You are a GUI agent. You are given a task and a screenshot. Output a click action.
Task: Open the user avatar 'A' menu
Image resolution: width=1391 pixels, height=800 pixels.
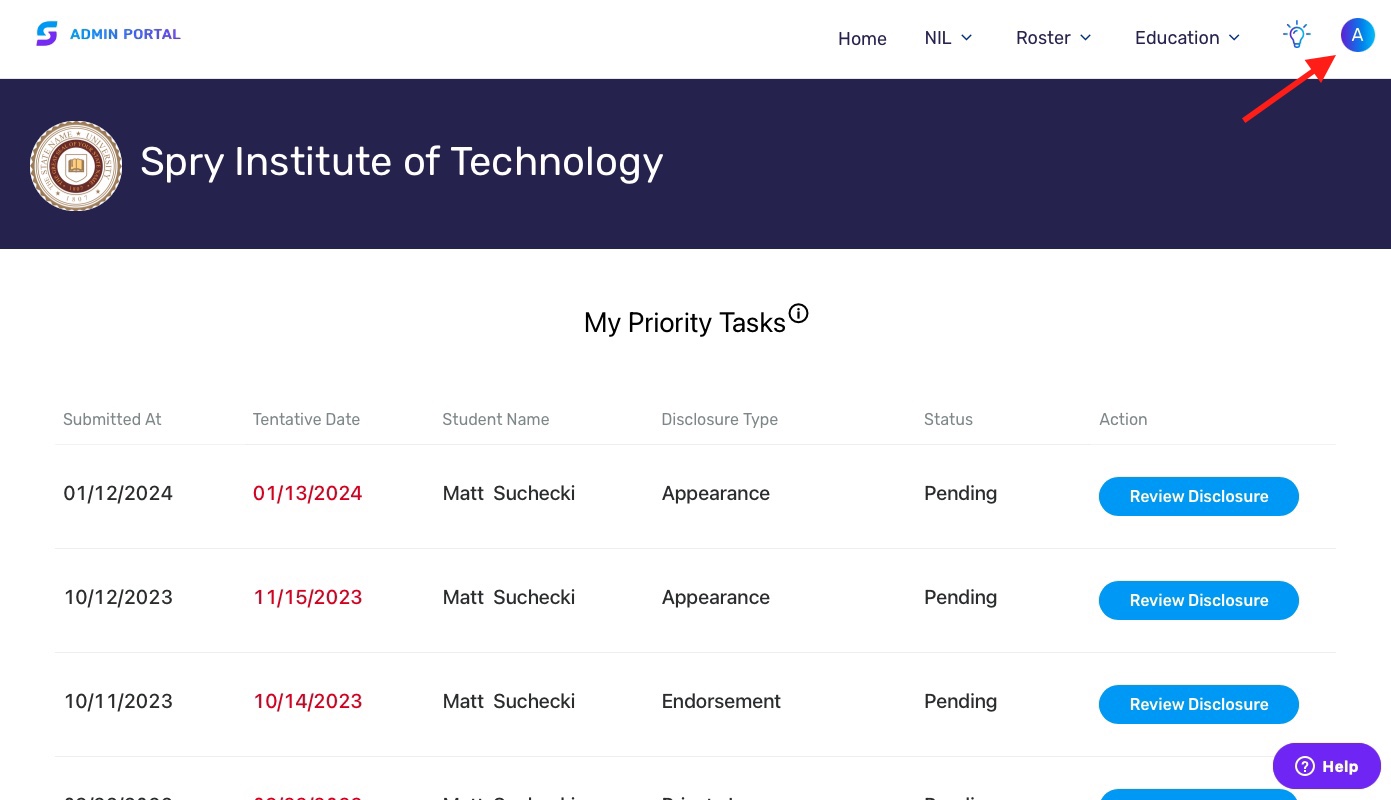[1357, 35]
